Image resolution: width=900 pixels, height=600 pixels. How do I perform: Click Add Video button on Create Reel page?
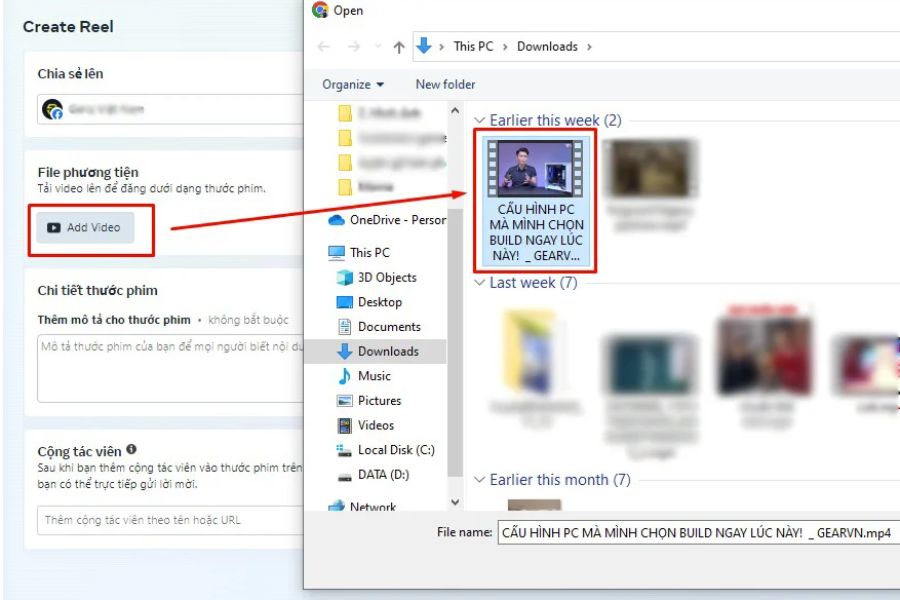[86, 227]
